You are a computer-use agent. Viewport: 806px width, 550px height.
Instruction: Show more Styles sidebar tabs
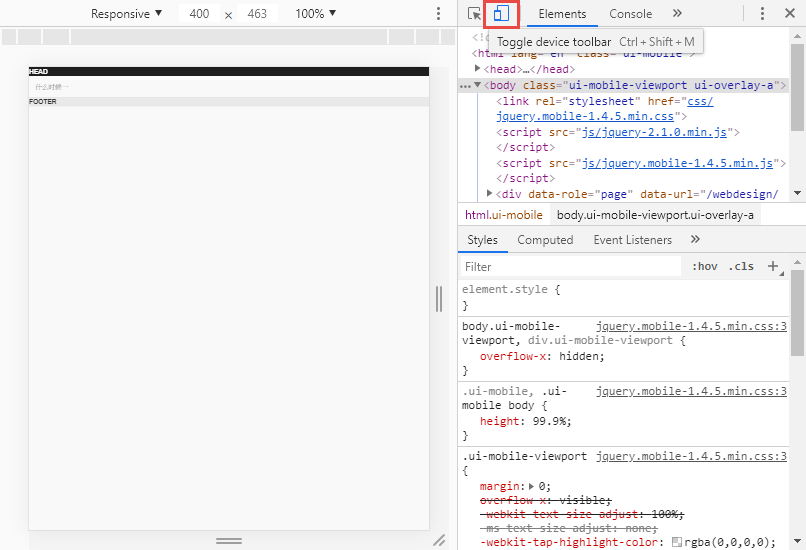tap(695, 240)
